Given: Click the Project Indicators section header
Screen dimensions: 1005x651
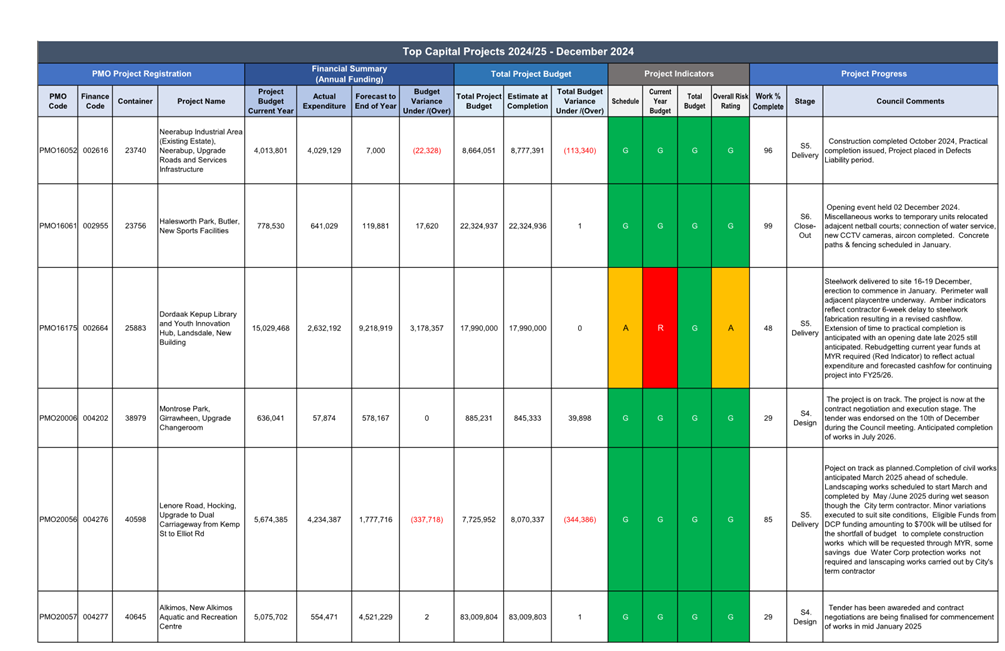Looking at the screenshot, I should pyautogui.click(x=678, y=74).
